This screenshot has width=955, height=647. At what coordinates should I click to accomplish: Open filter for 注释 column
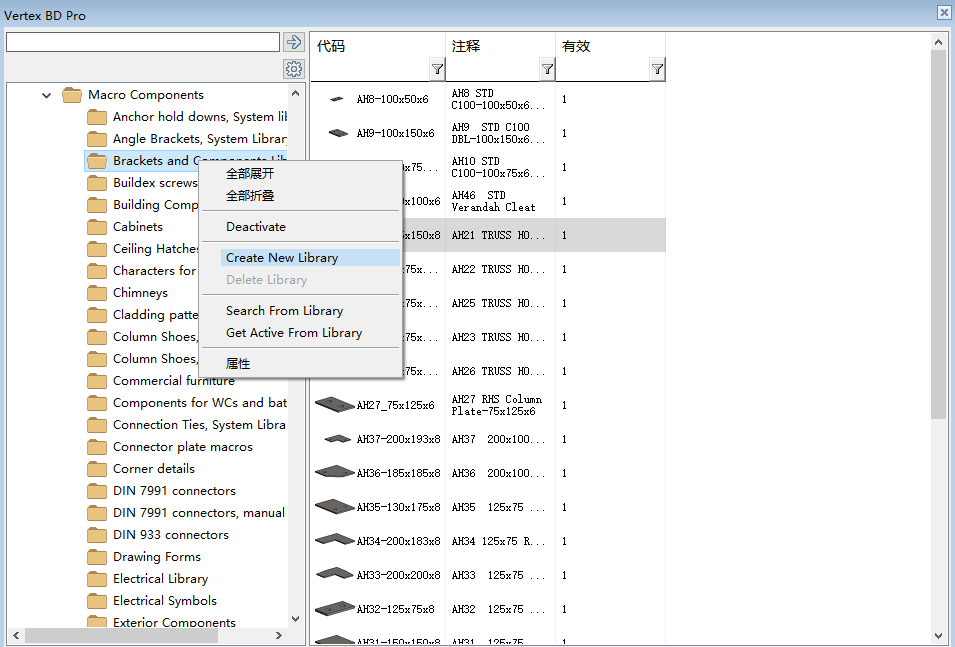point(547,69)
